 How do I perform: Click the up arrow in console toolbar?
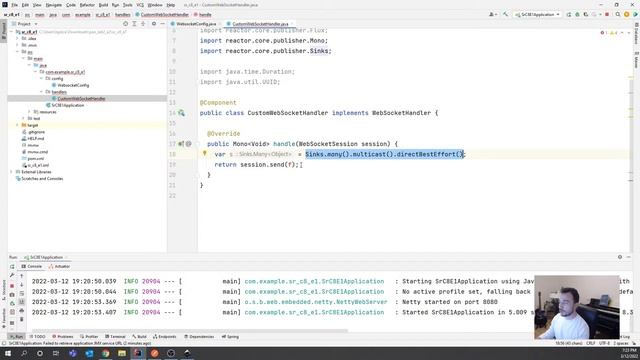pyautogui.click(x=22, y=276)
